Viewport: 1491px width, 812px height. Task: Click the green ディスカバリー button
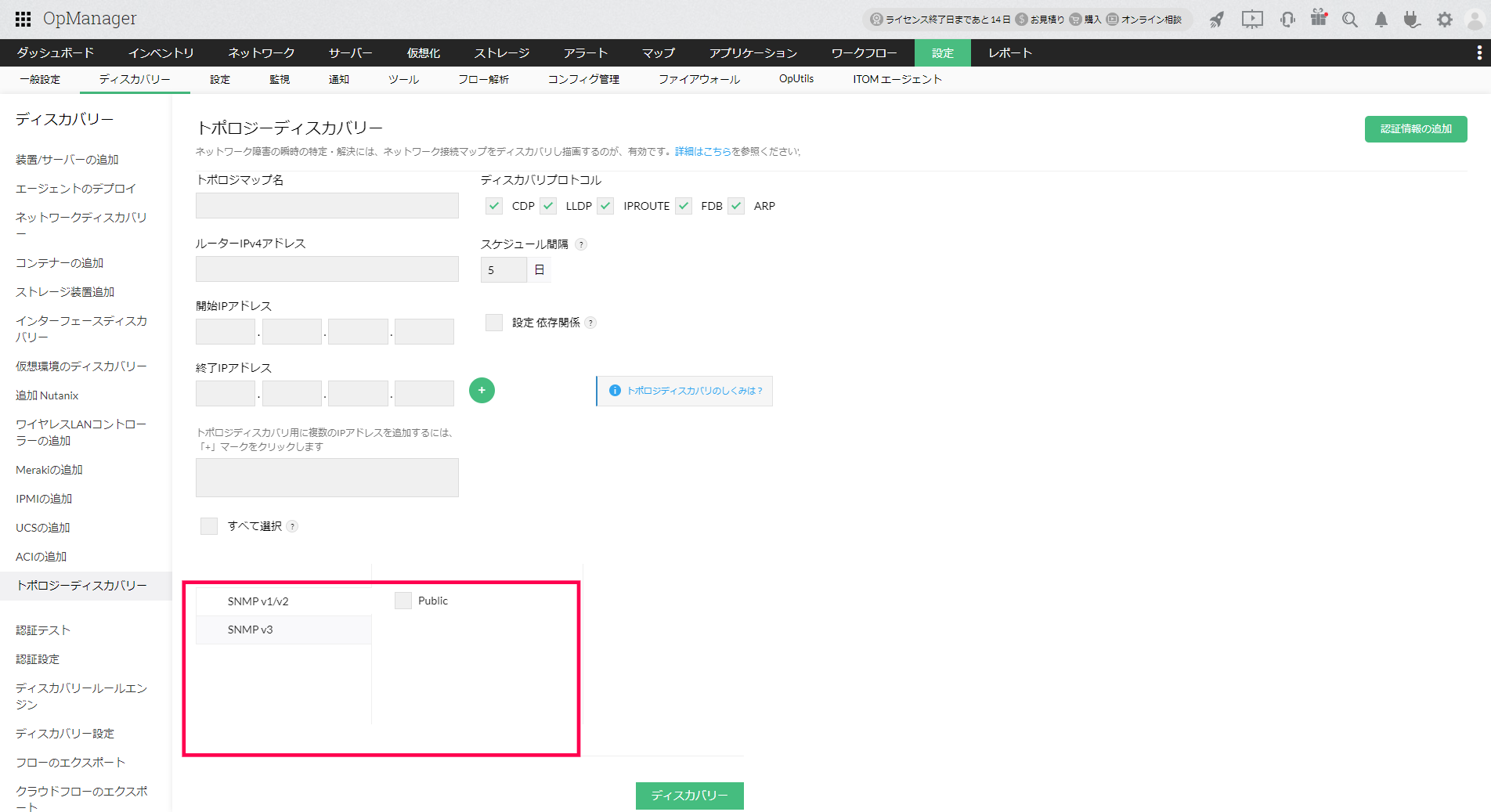tap(690, 796)
